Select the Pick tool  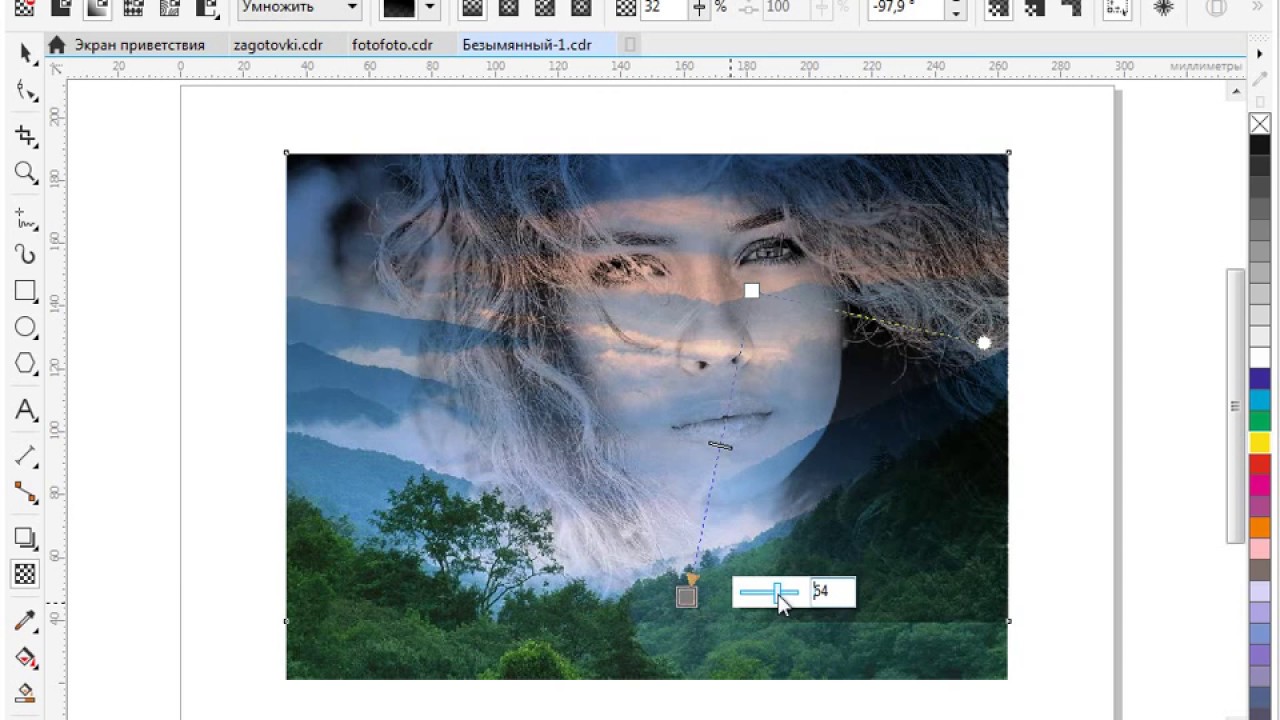(25, 53)
